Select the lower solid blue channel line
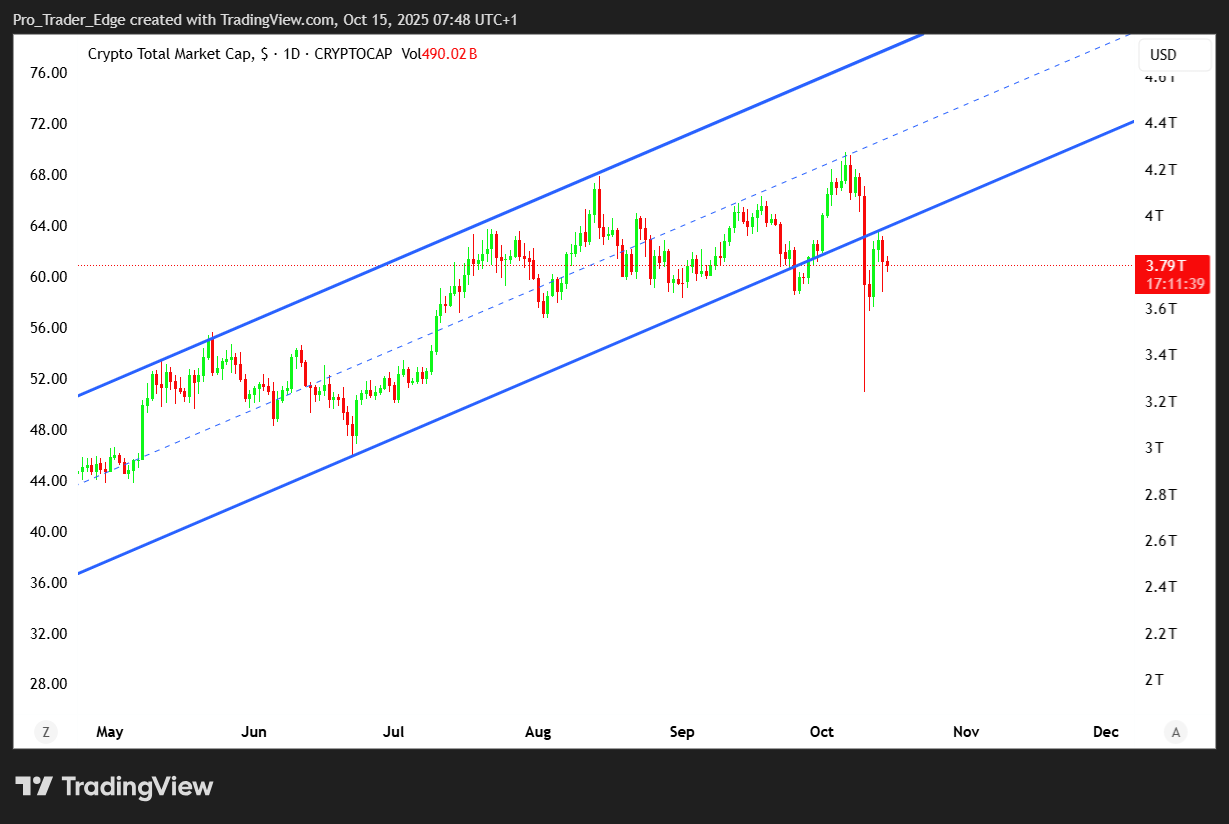This screenshot has width=1229, height=824. (500, 391)
